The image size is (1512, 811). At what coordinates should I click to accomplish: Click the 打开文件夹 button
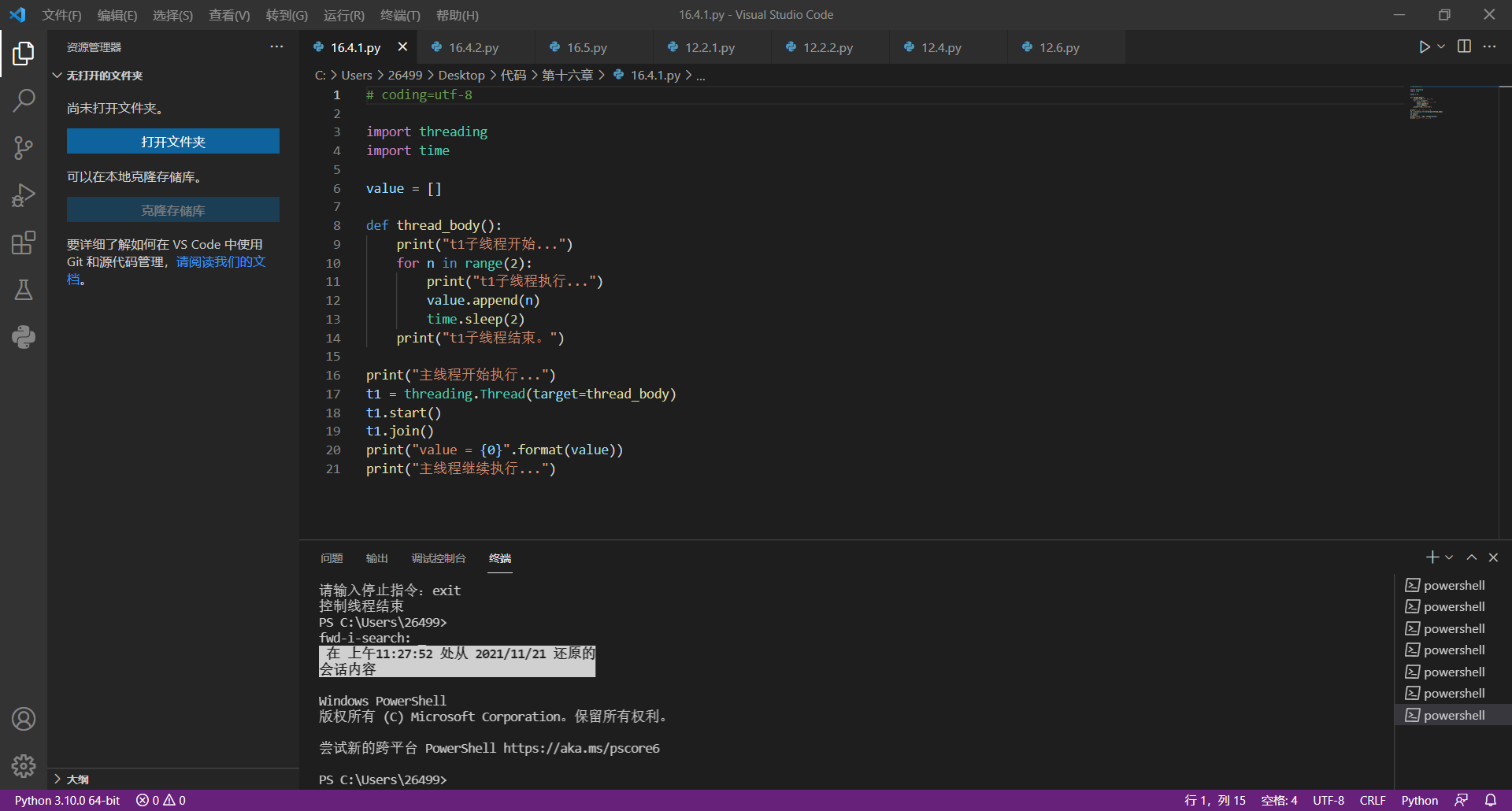coord(173,142)
